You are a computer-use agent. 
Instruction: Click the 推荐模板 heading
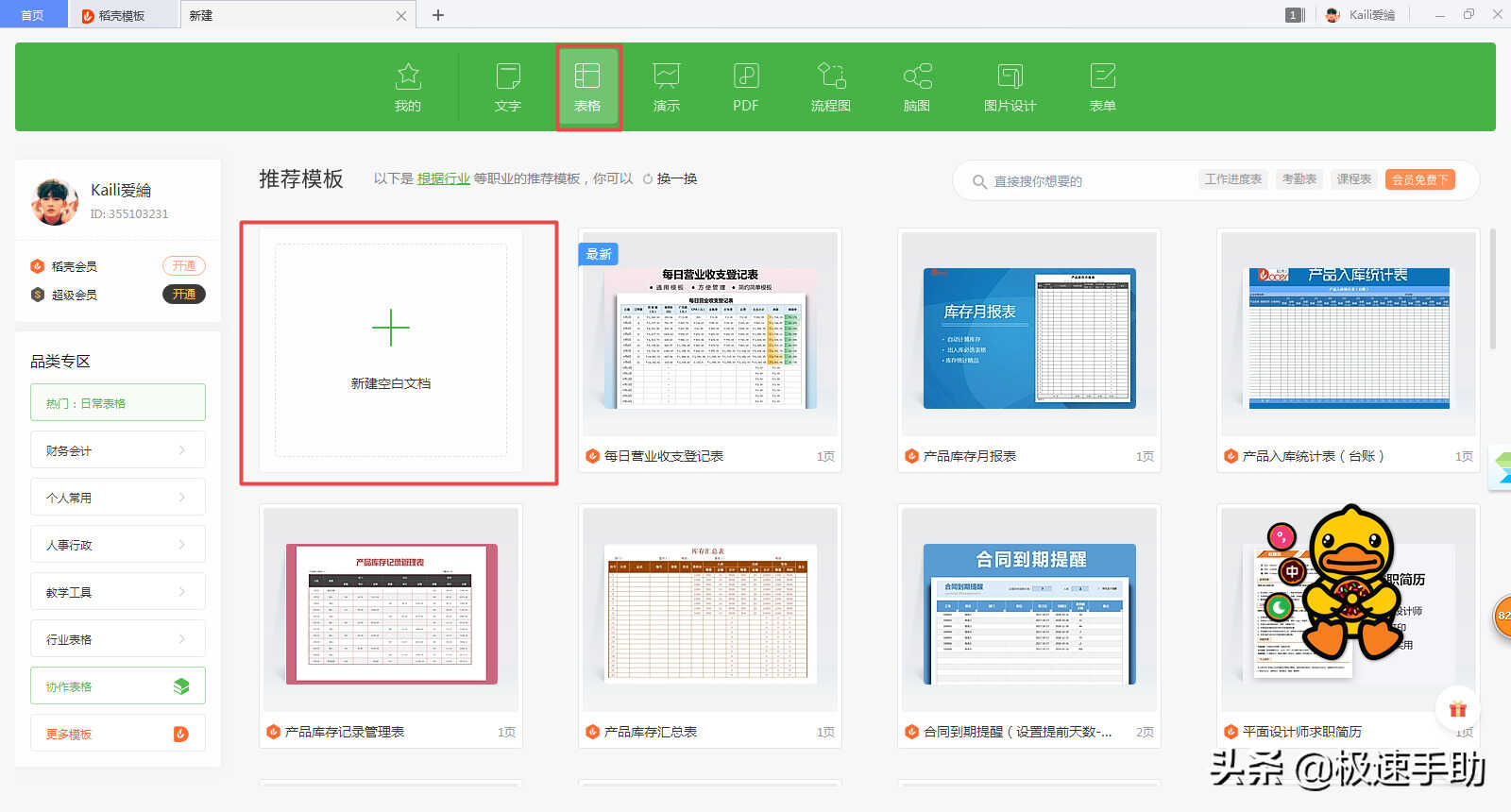pos(301,179)
